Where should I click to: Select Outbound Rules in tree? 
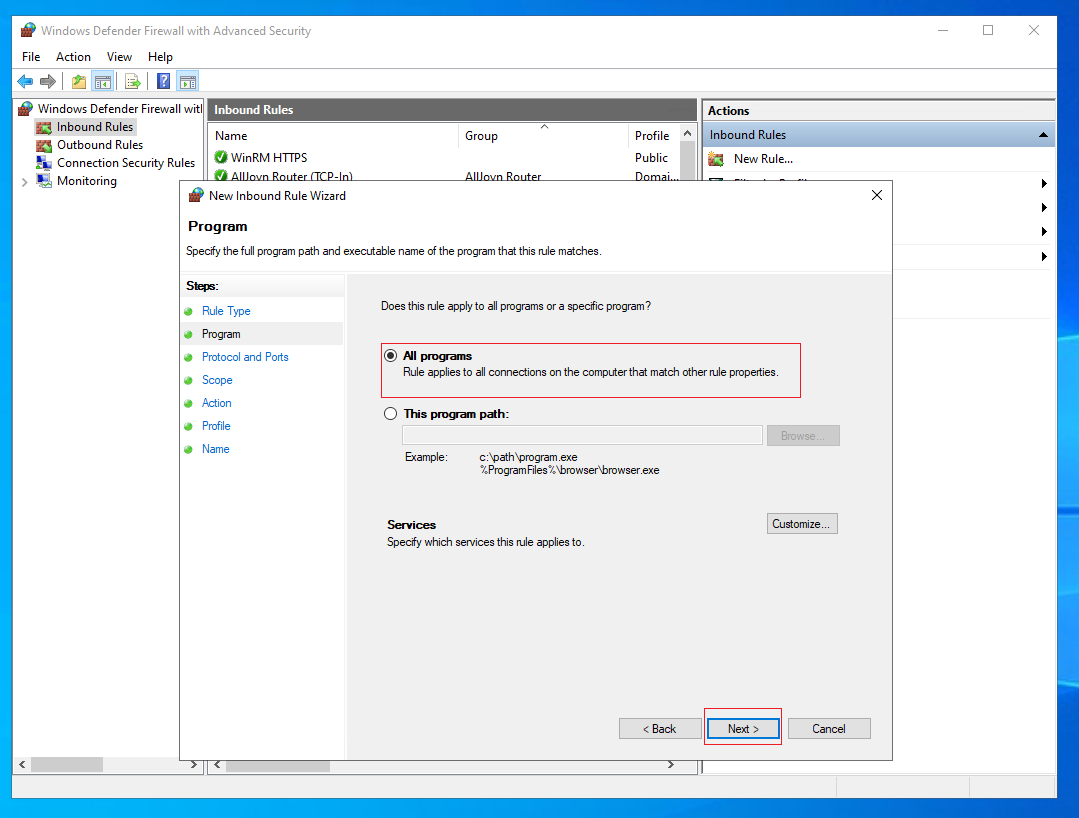(100, 145)
